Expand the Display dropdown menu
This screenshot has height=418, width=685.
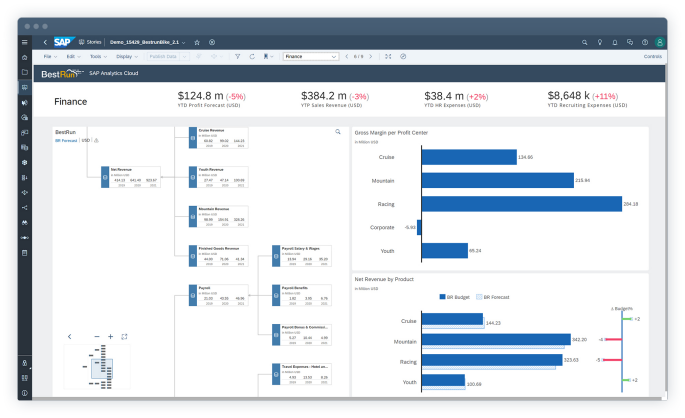125,57
